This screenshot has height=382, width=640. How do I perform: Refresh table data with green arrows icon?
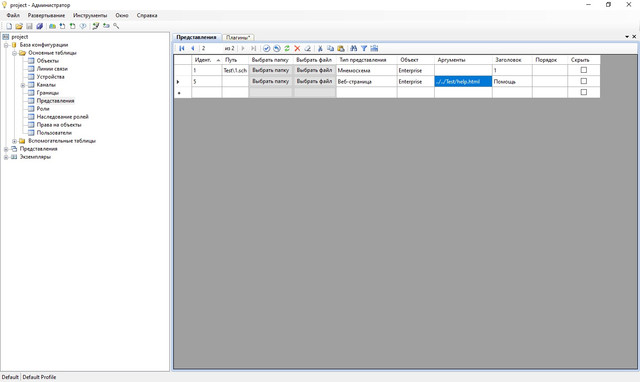[287, 48]
